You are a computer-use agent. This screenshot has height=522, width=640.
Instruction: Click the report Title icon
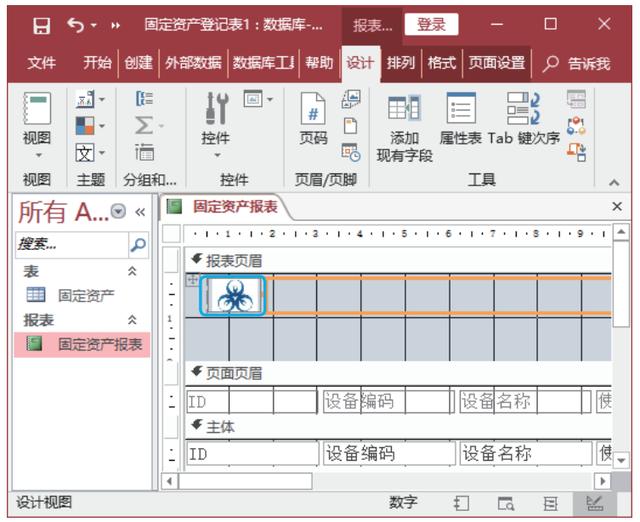click(350, 126)
